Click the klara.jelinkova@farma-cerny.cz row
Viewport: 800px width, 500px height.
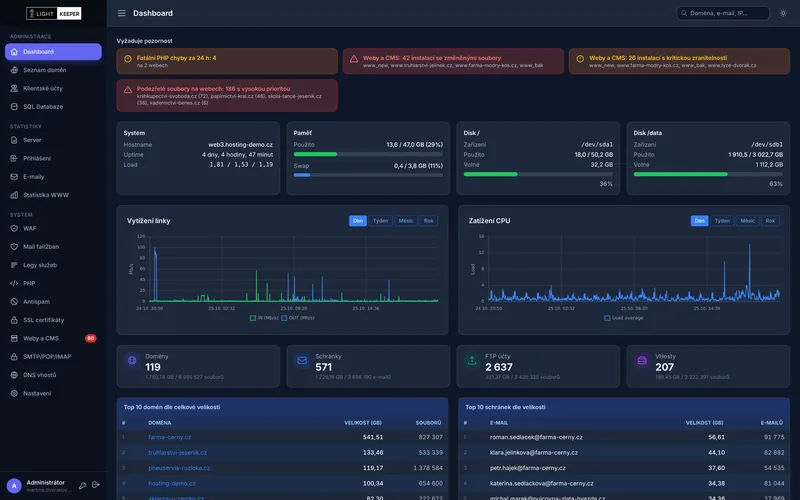pyautogui.click(x=624, y=453)
